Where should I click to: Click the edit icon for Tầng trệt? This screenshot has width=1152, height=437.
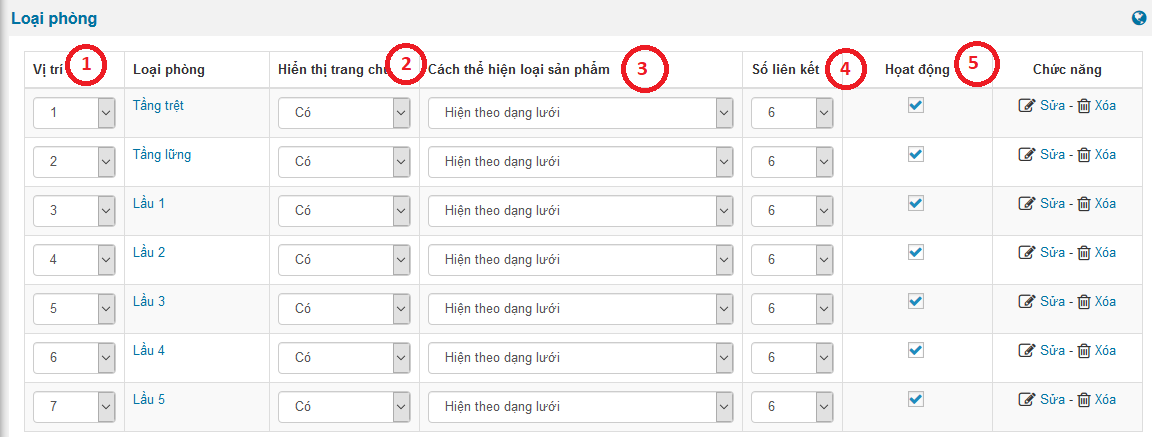1026,106
